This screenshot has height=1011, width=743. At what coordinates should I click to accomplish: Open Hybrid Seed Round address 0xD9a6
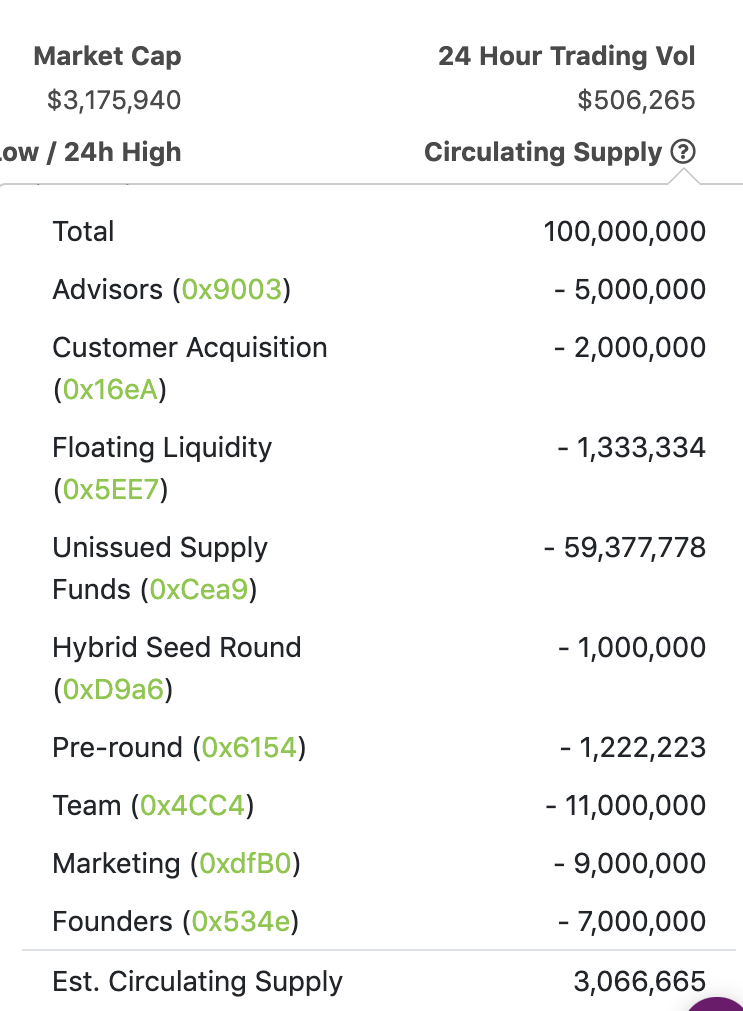coord(114,689)
